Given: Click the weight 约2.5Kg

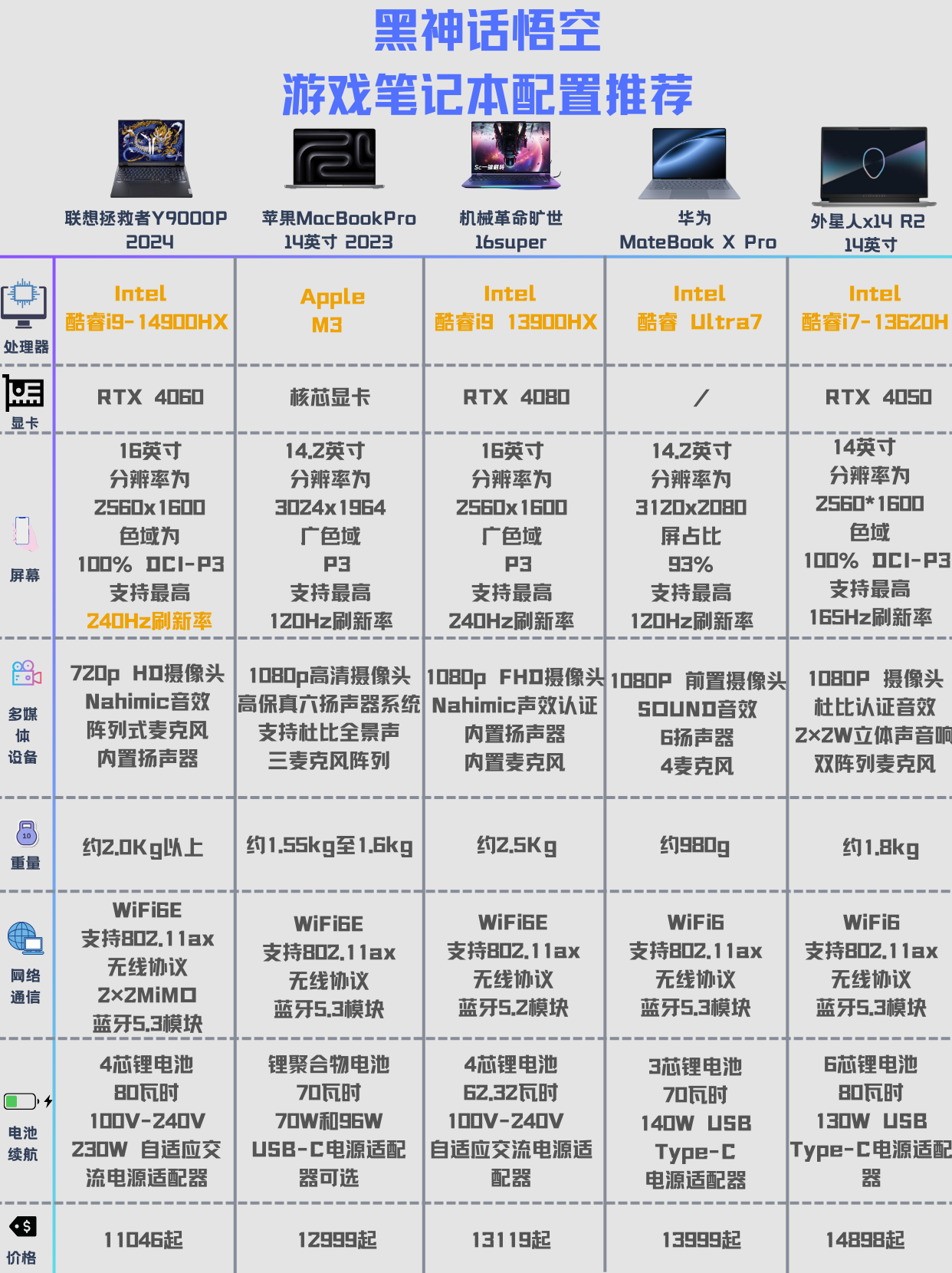Looking at the screenshot, I should pos(517,846).
